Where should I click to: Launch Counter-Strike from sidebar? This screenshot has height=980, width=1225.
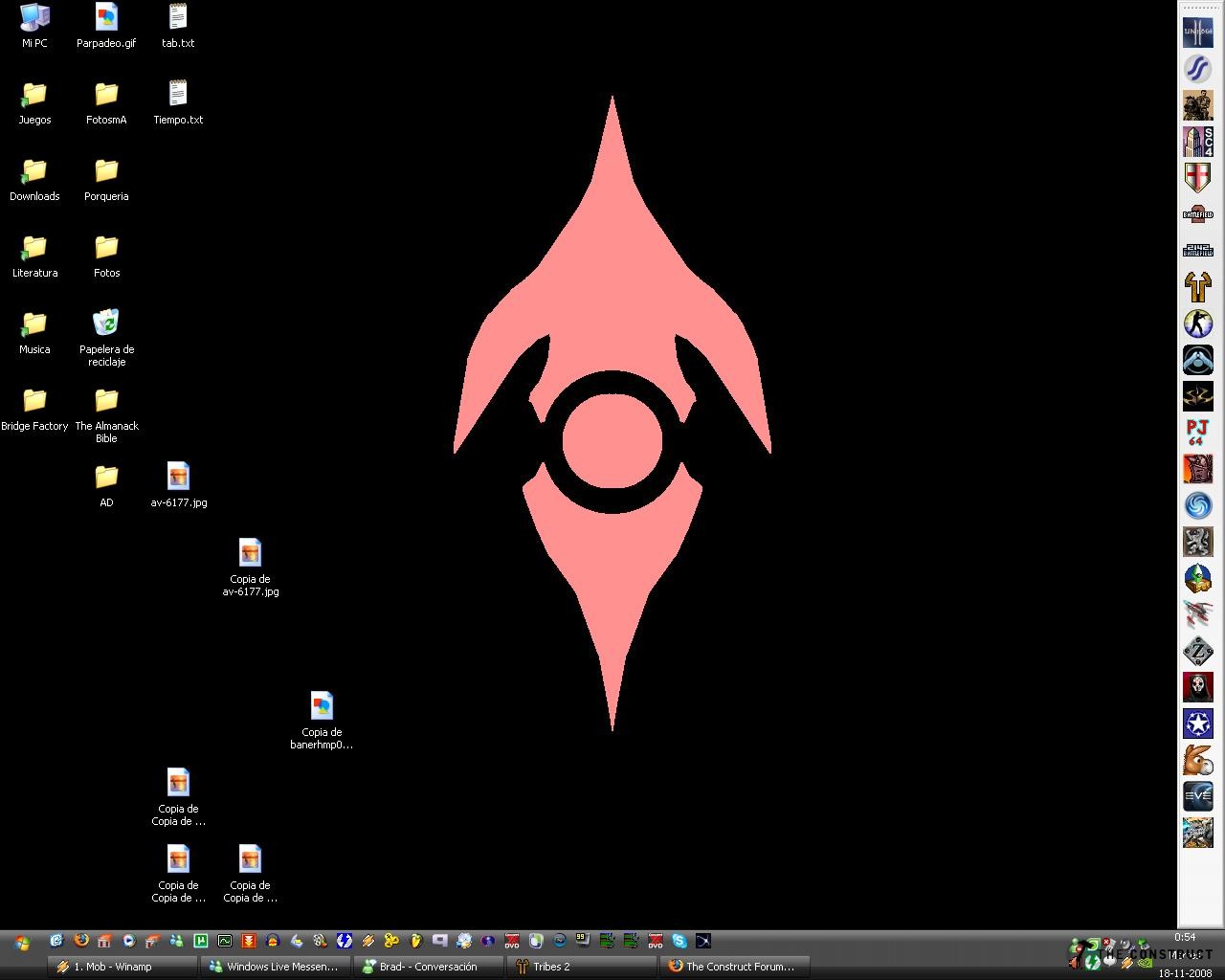point(1197,323)
